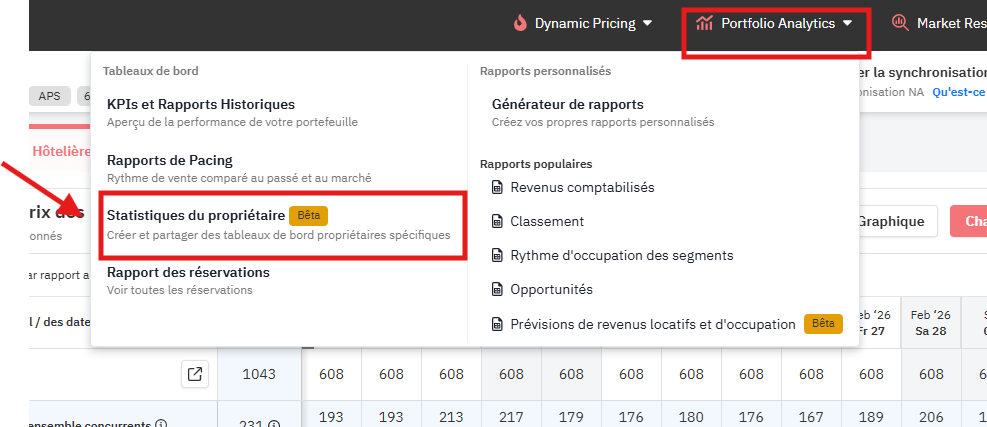Open Rythme d'occupation des segments report
This screenshot has height=427, width=987.
click(x=621, y=255)
